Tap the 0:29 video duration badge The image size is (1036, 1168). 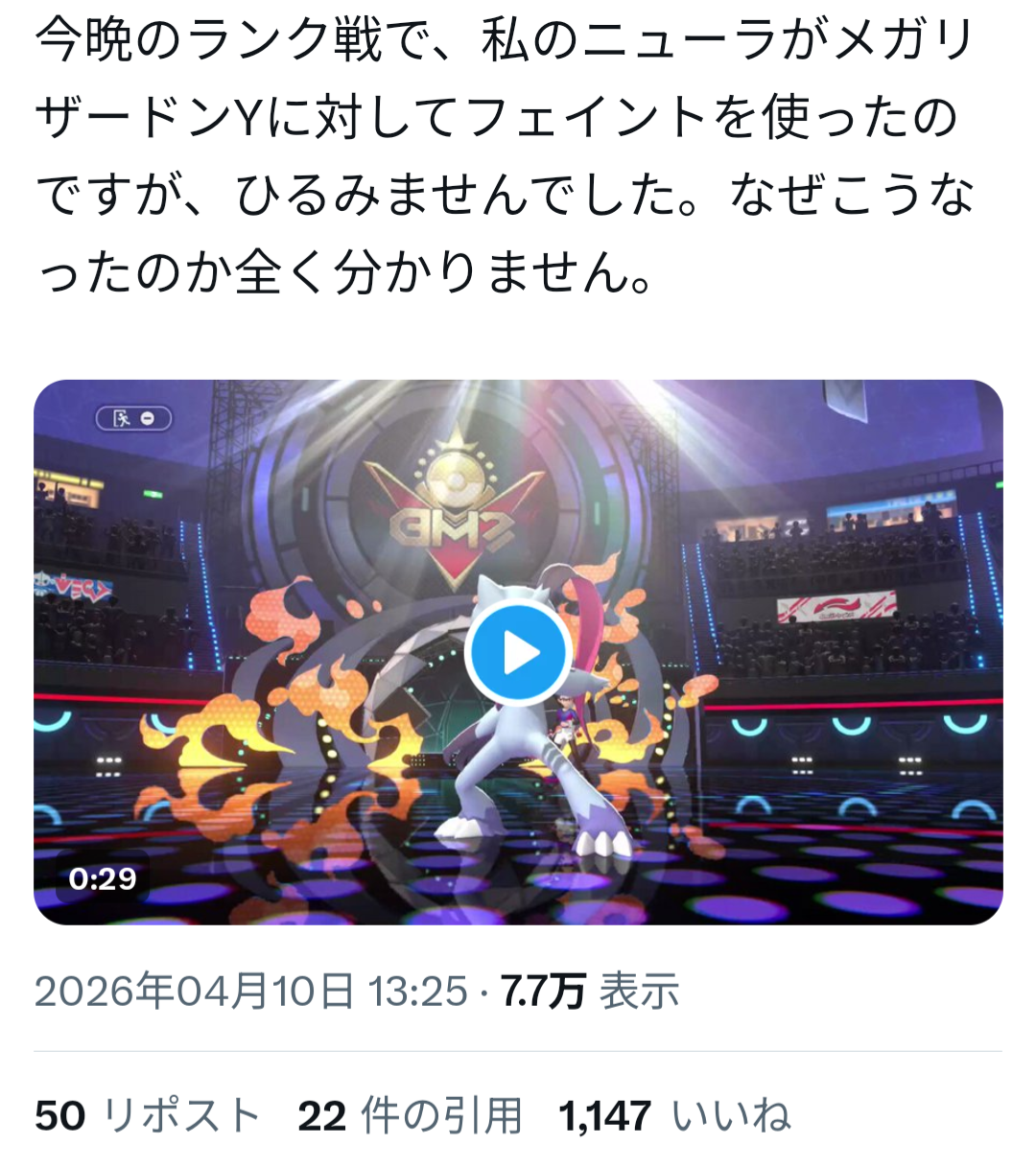click(x=103, y=878)
